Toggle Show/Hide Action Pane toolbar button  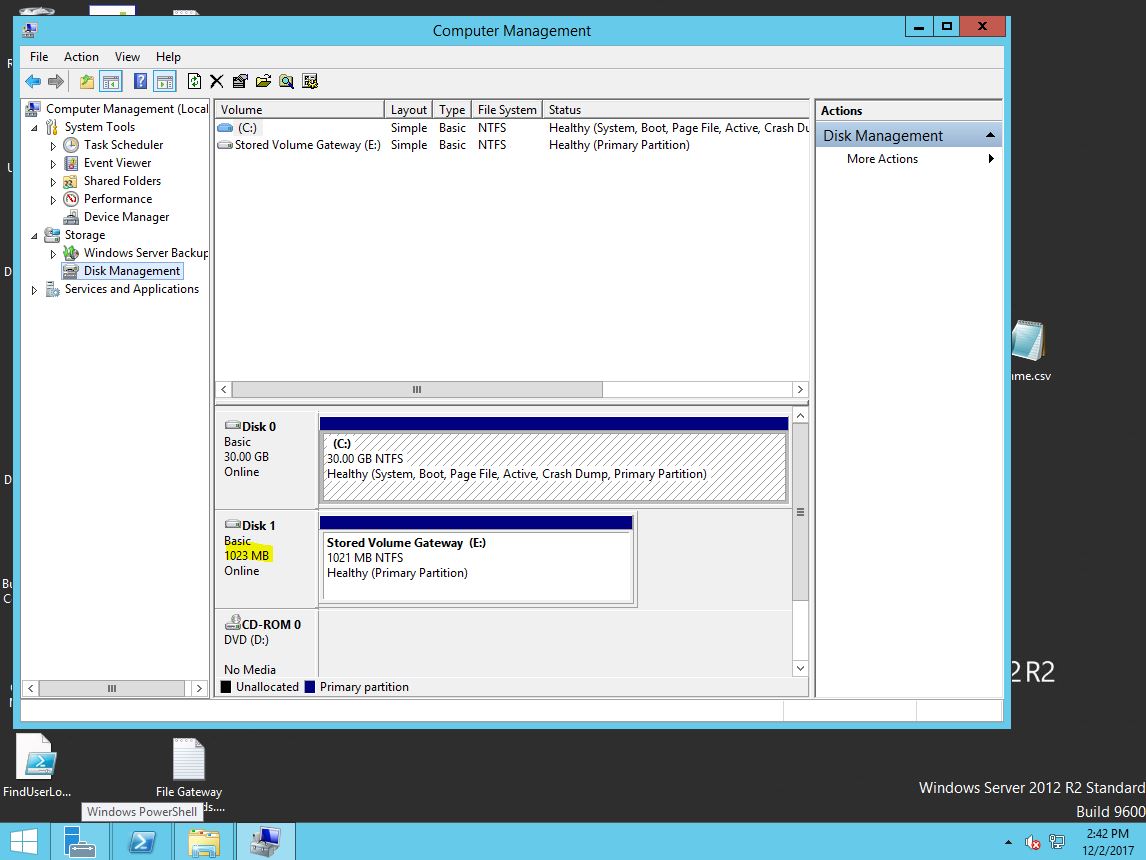click(x=165, y=82)
